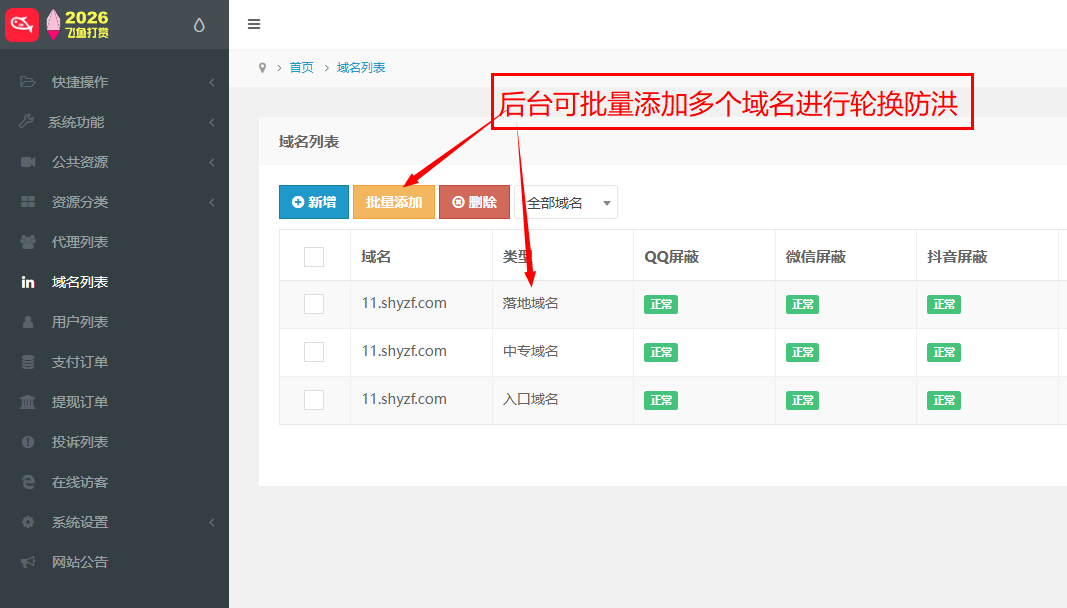This screenshot has height=608, width=1067.
Task: Expand the 系统功能 menu chevron
Action: [212, 123]
